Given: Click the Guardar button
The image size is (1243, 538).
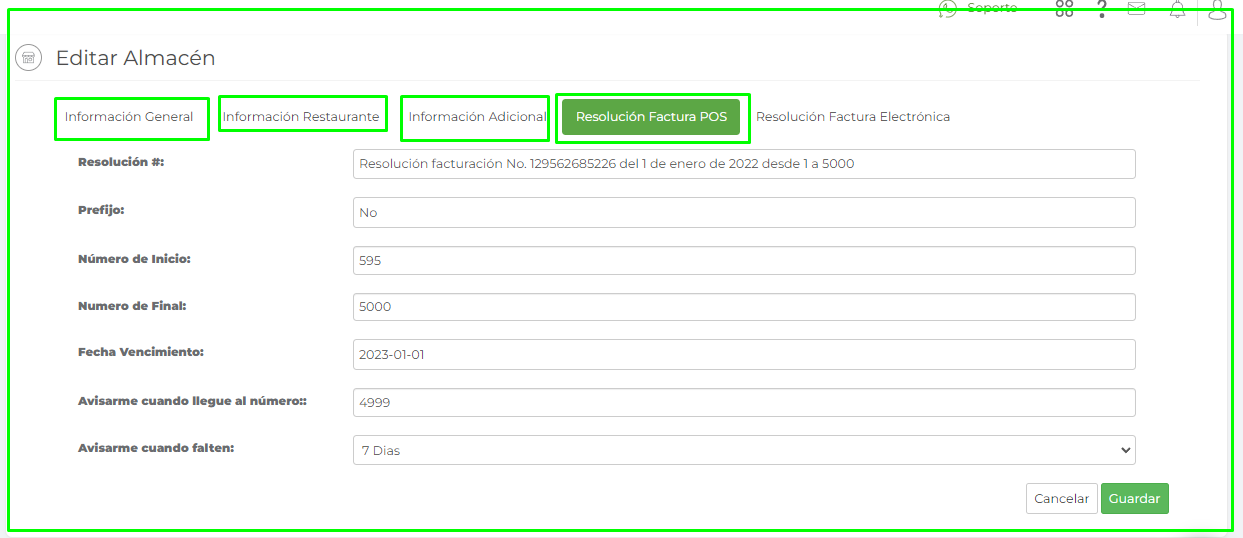Looking at the screenshot, I should 1135,498.
